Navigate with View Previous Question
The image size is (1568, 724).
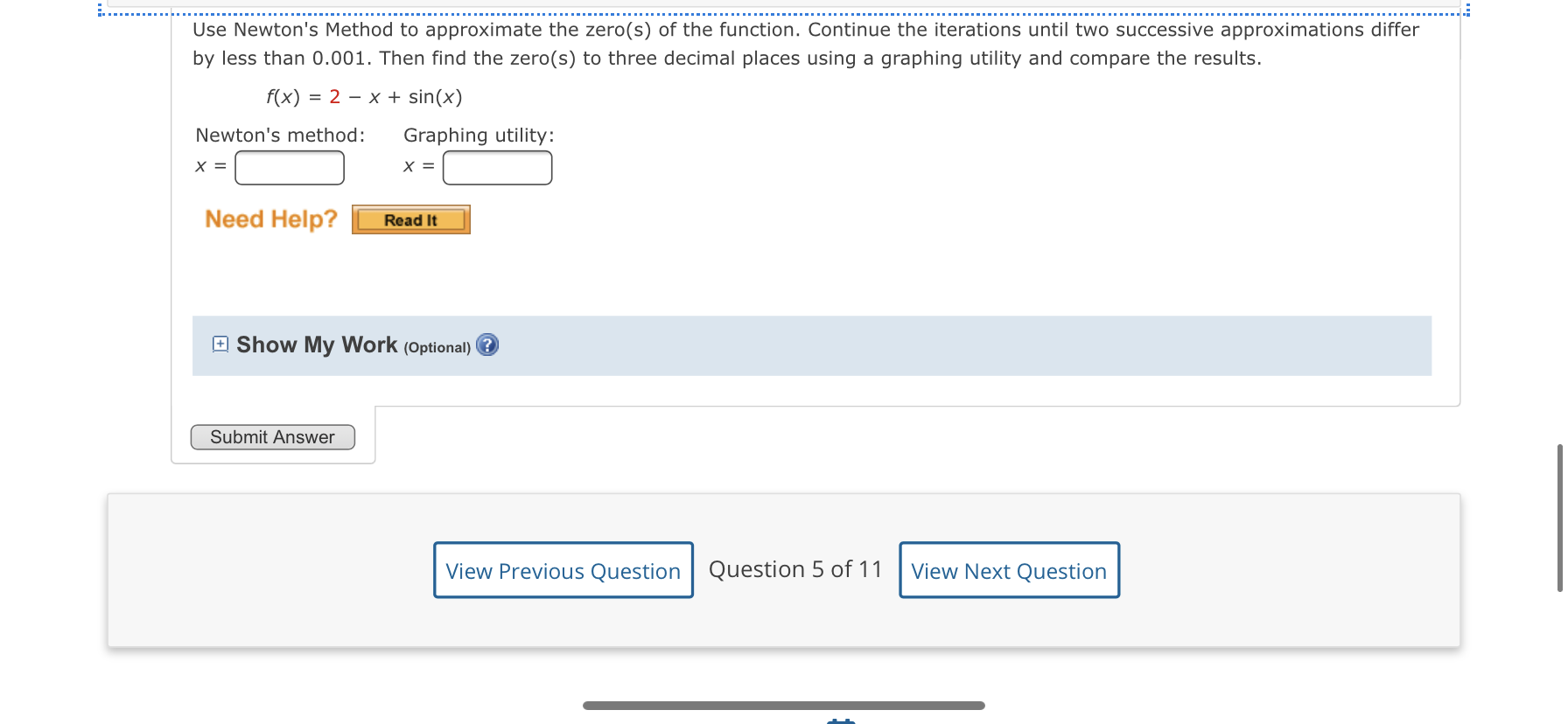(563, 570)
